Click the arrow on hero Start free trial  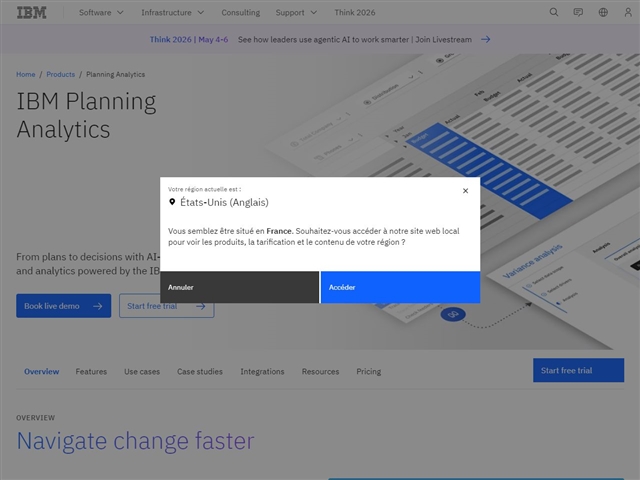[200, 306]
